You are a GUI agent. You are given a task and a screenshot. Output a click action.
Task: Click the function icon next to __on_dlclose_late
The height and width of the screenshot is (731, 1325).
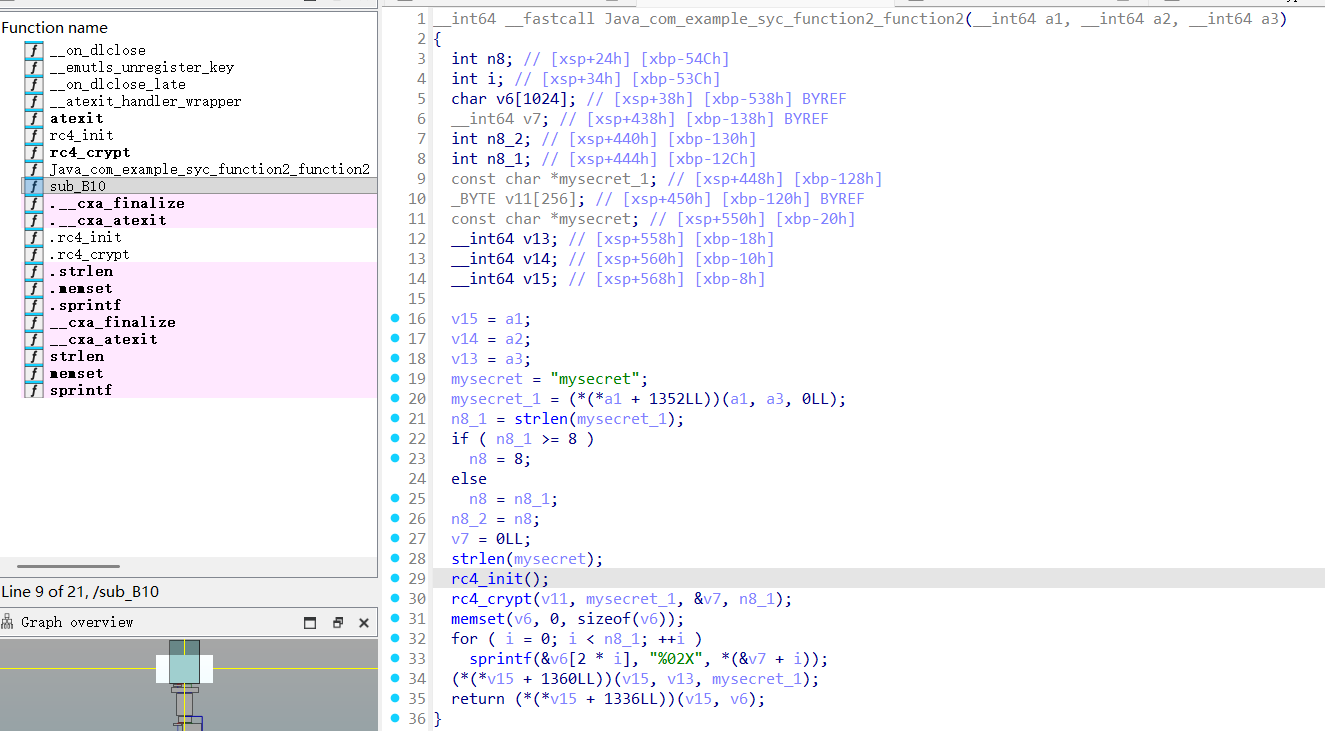[35, 84]
